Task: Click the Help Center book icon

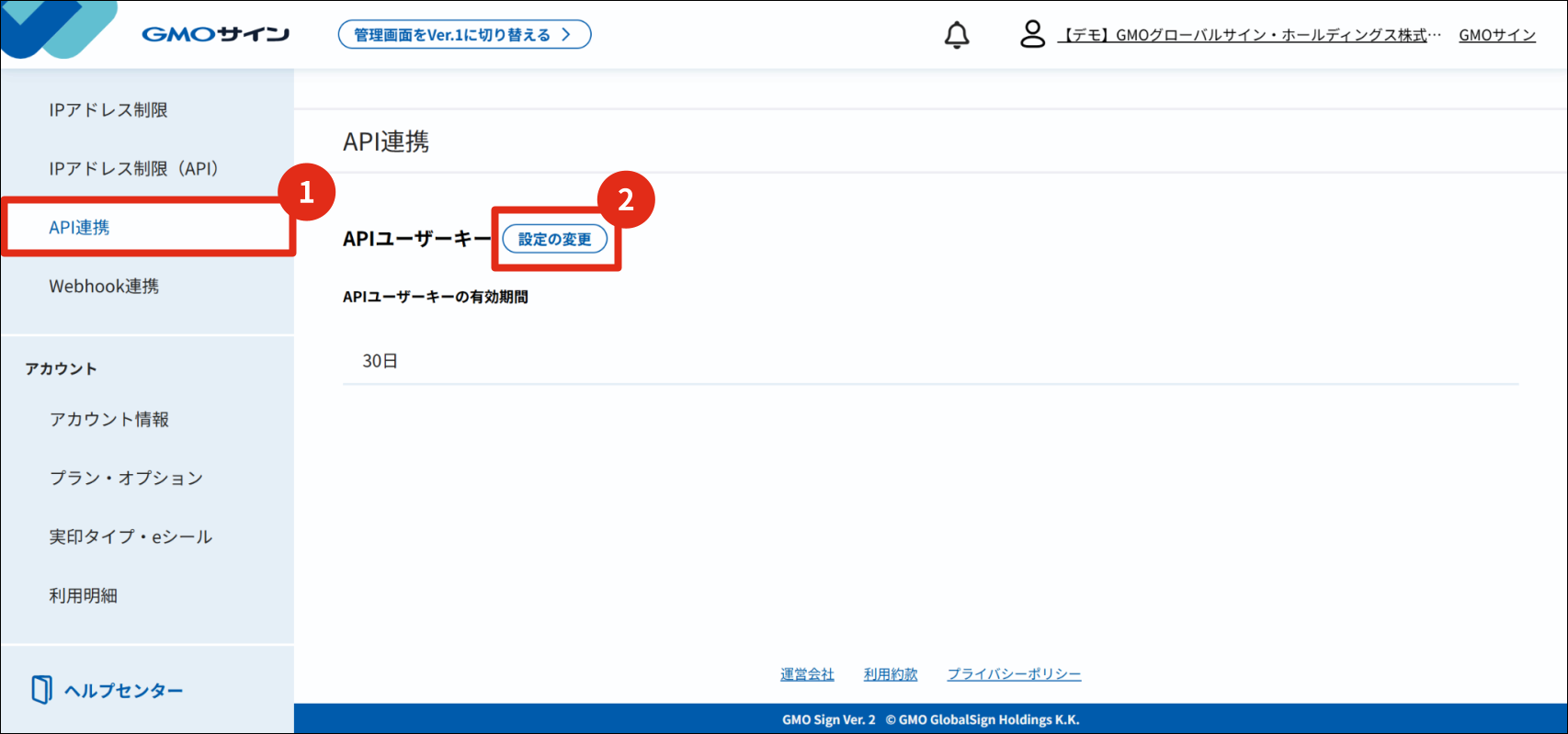Action: 41,690
